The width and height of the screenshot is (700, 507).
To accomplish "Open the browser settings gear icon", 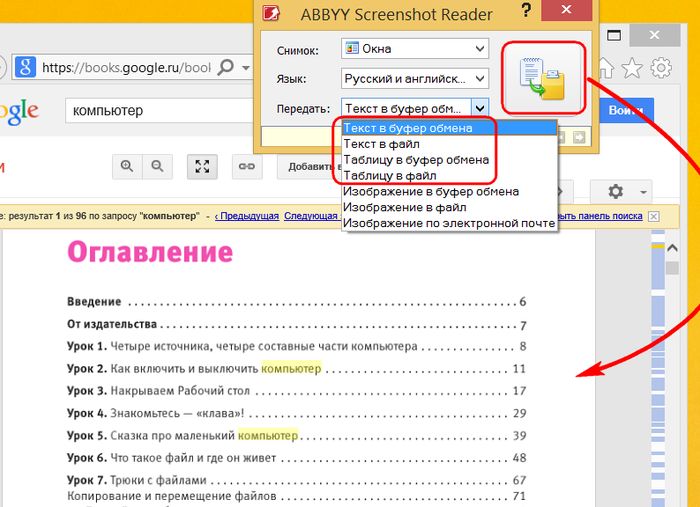I will tap(660, 68).
